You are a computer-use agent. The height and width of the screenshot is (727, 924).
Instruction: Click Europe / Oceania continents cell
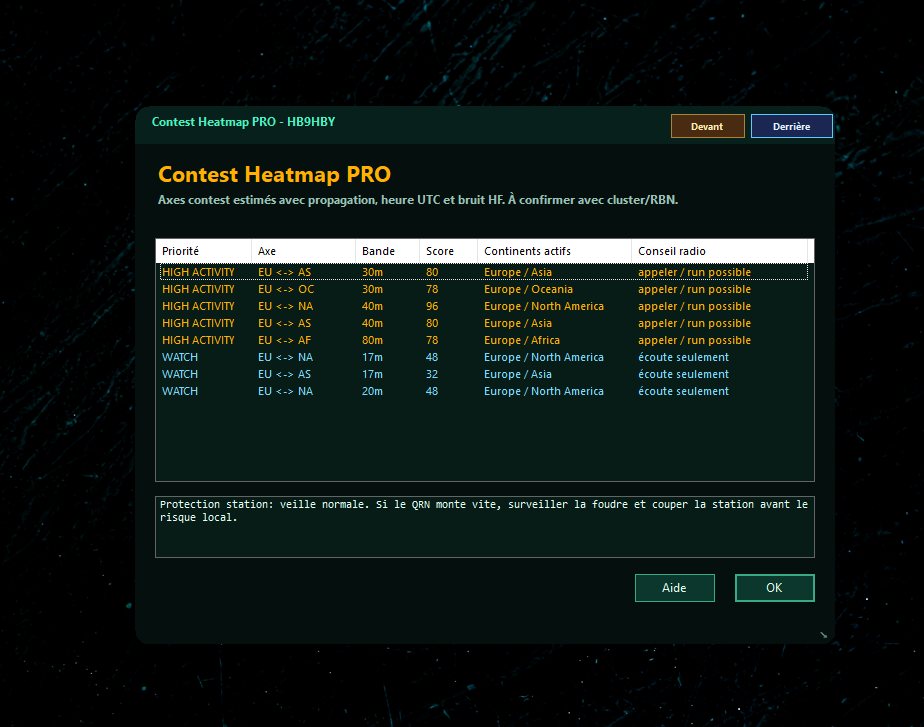(529, 289)
